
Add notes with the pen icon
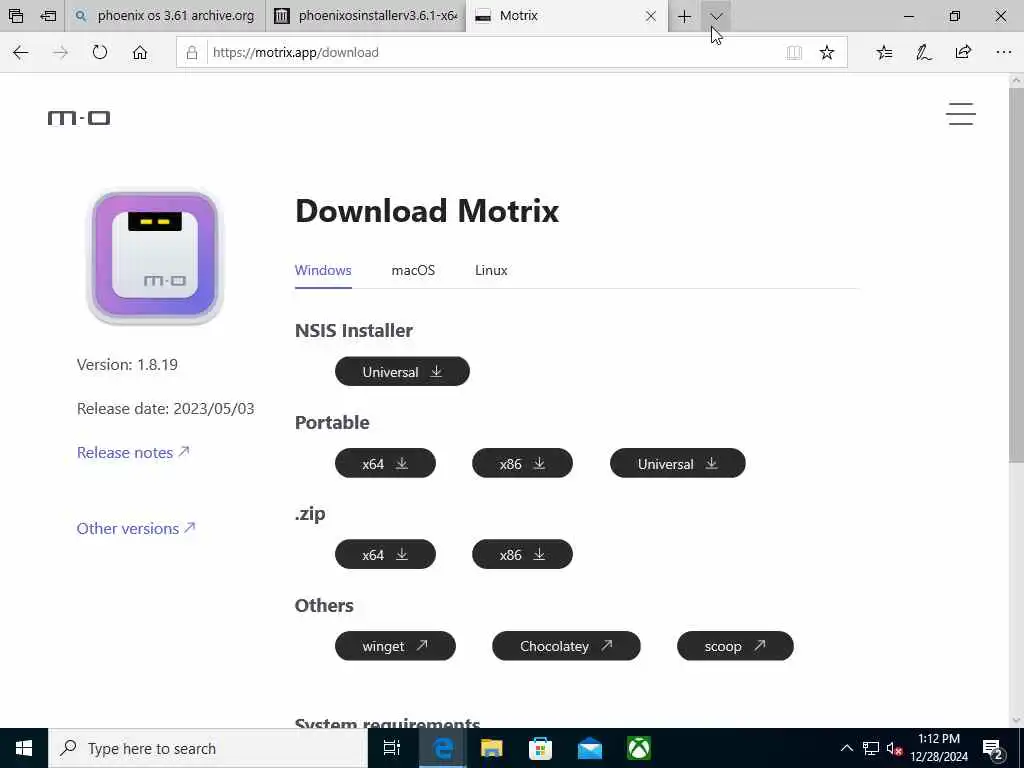click(923, 52)
